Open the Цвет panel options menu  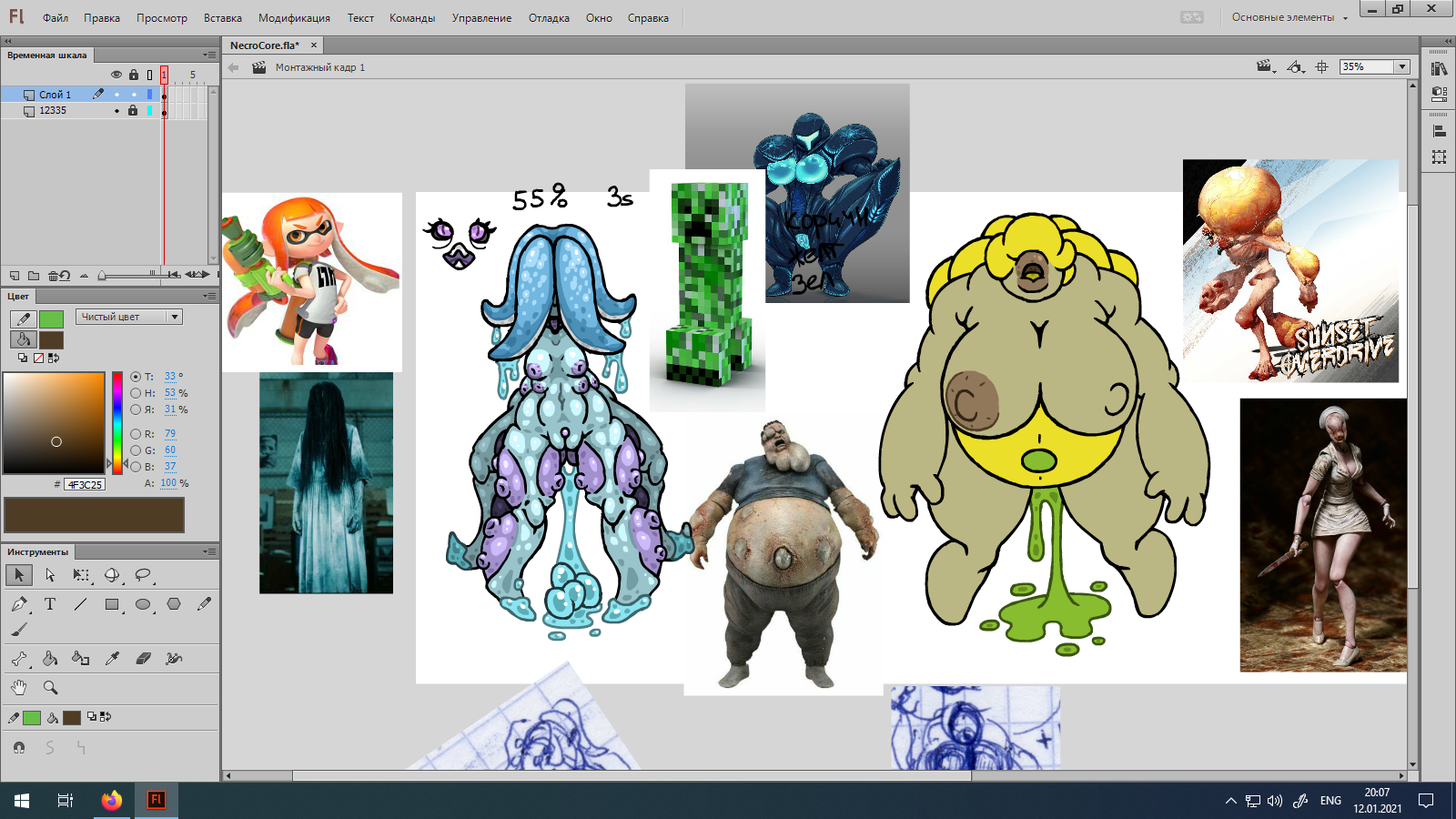(x=209, y=297)
